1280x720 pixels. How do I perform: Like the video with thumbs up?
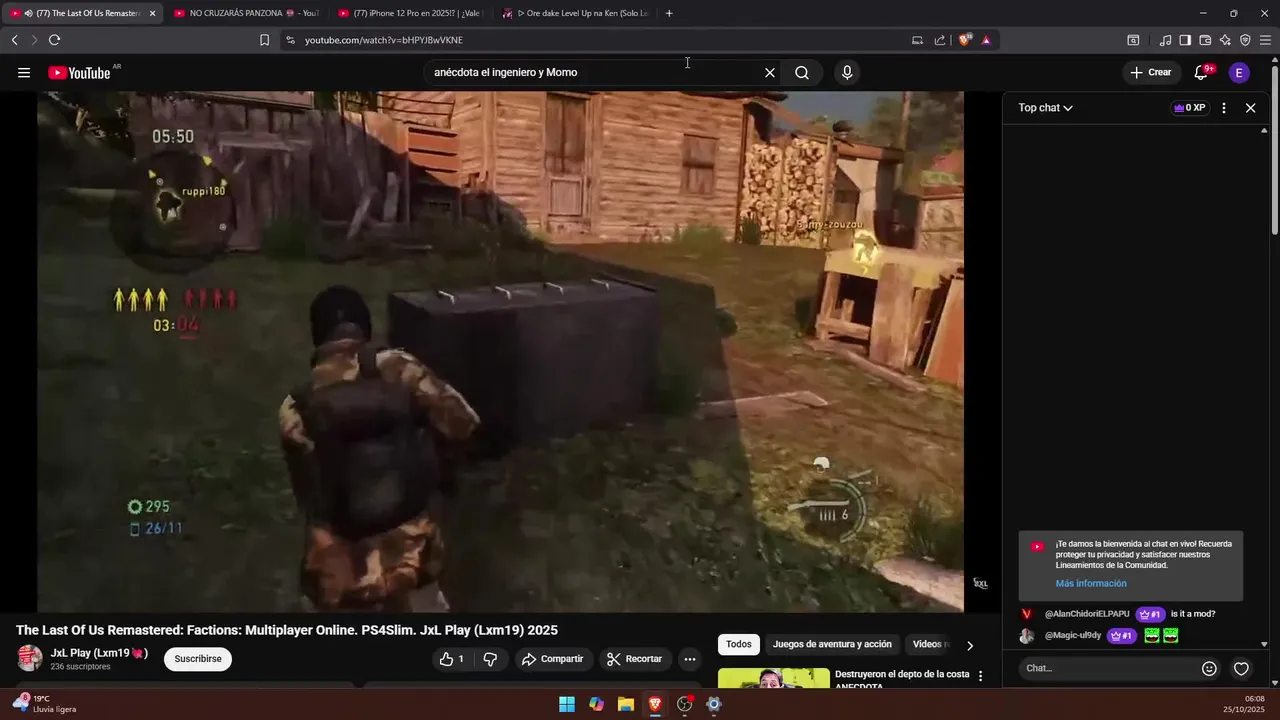tap(451, 659)
